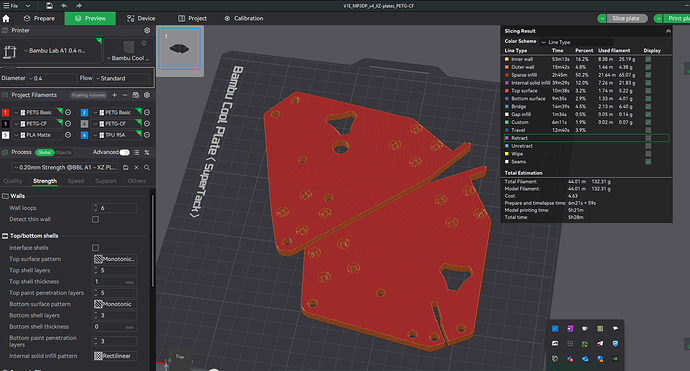Open Flow Standard dropdown
The width and height of the screenshot is (690, 371).
[121, 78]
